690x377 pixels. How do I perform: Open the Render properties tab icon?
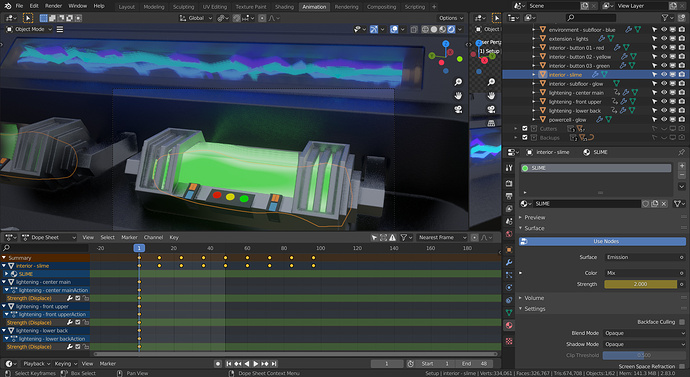[x=509, y=183]
